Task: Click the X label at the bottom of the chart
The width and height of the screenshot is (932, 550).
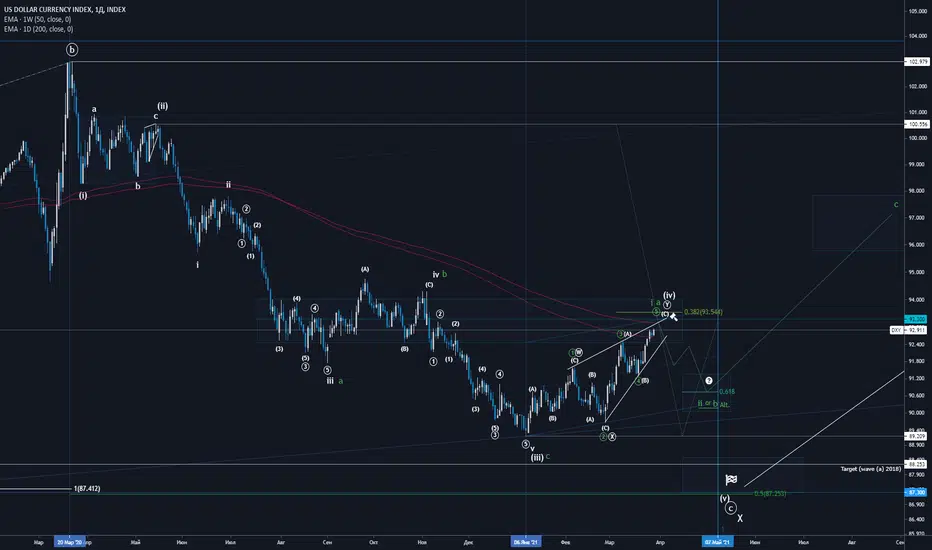Action: [740, 518]
